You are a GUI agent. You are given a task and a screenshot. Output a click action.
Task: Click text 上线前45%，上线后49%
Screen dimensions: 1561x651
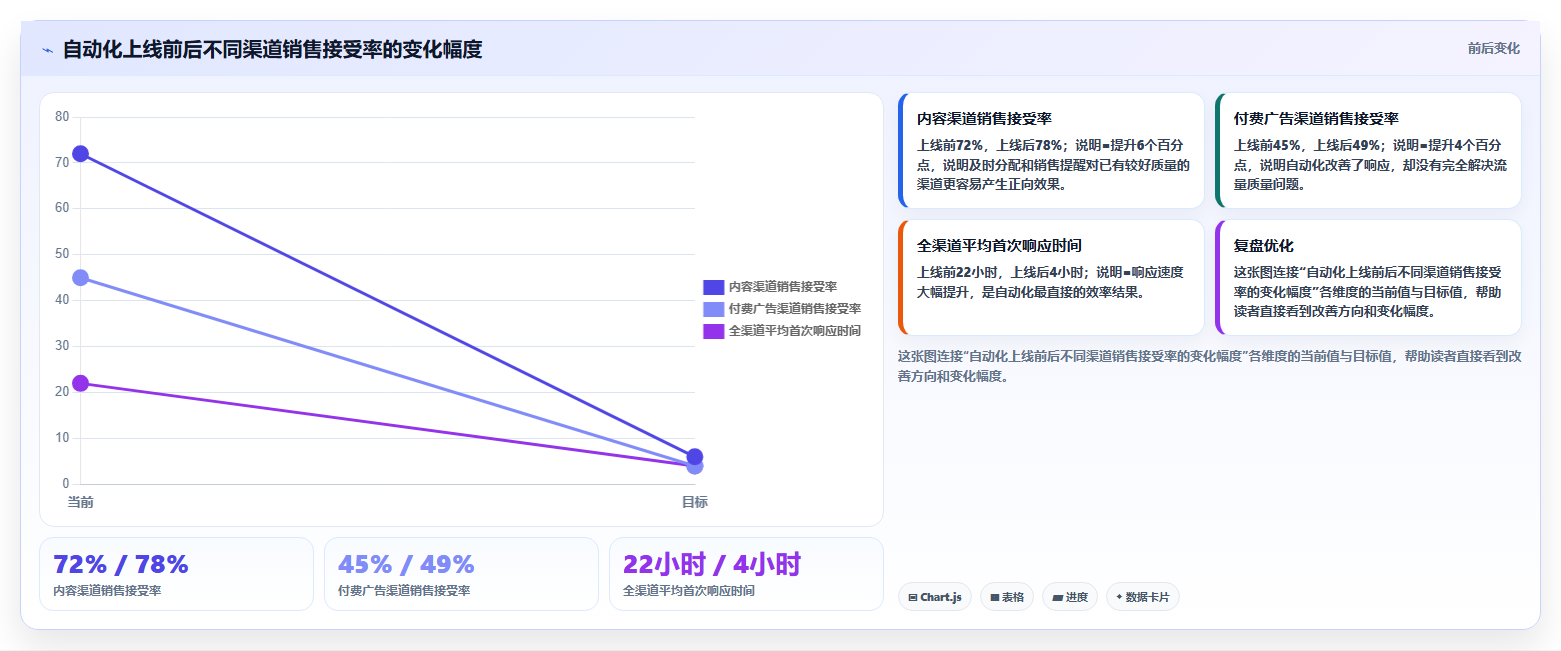tap(1309, 145)
